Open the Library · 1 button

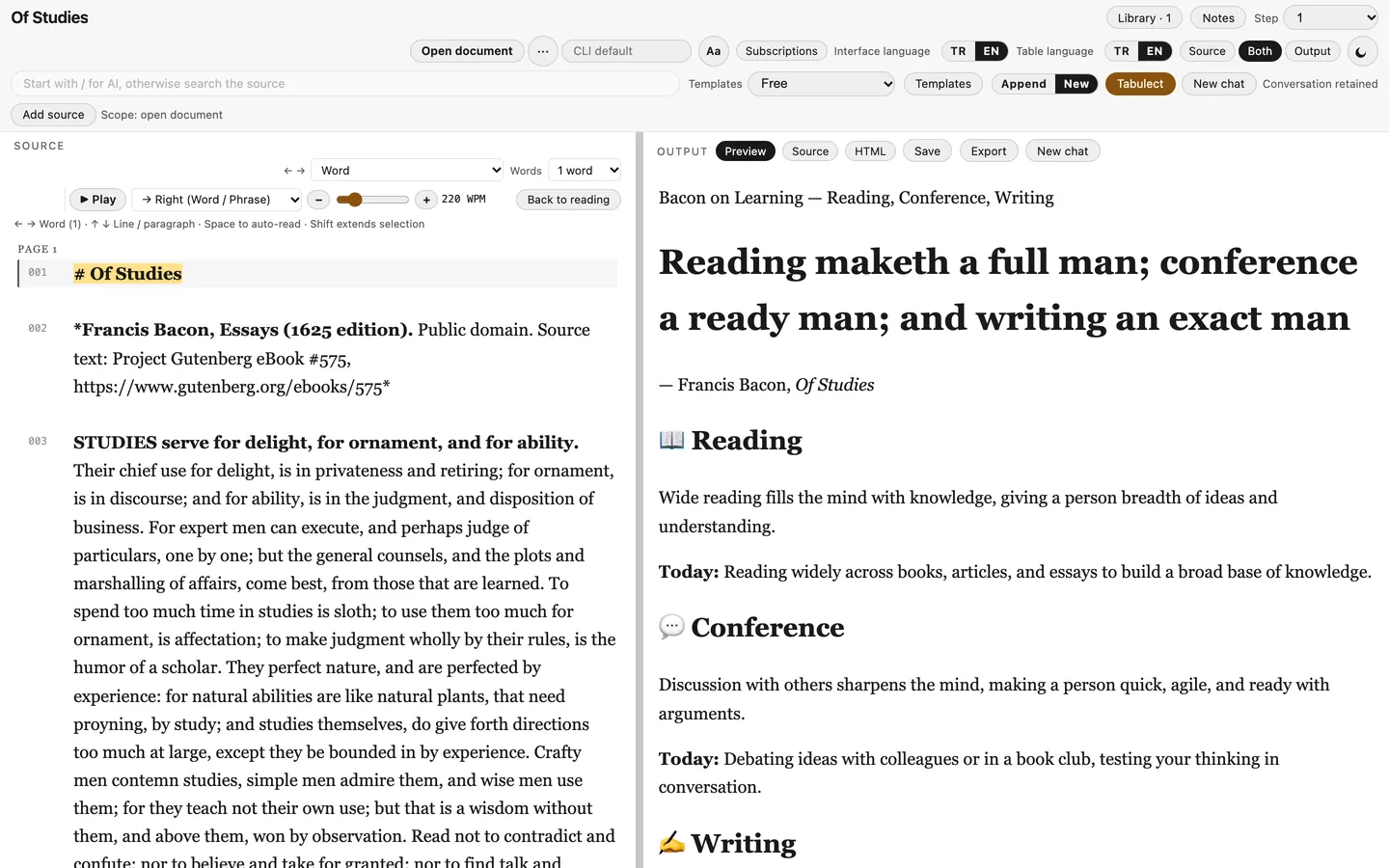coord(1144,17)
